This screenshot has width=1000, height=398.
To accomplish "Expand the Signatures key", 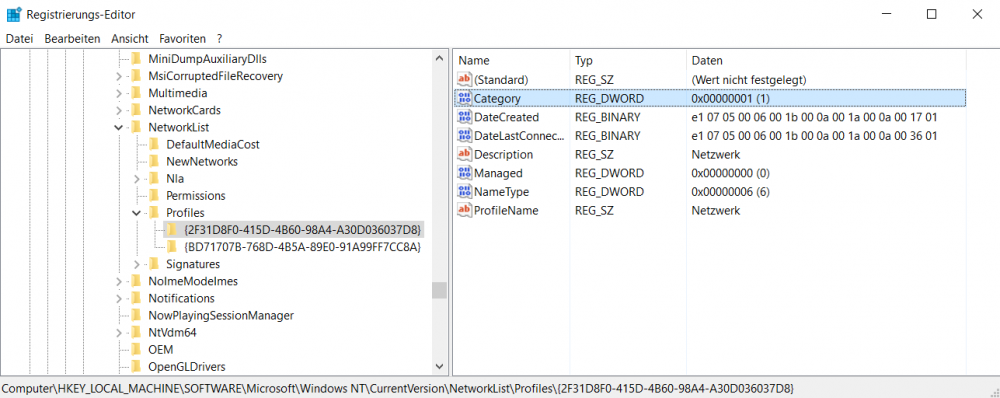I will (136, 265).
